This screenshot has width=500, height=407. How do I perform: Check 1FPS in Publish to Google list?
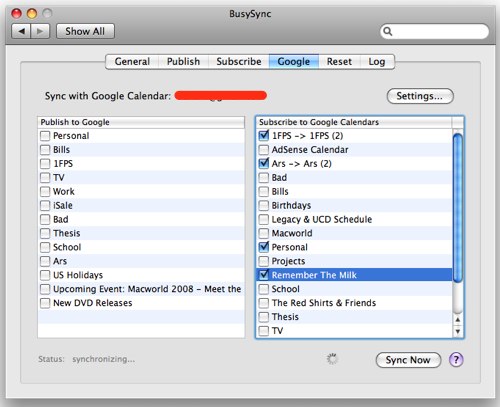45,164
